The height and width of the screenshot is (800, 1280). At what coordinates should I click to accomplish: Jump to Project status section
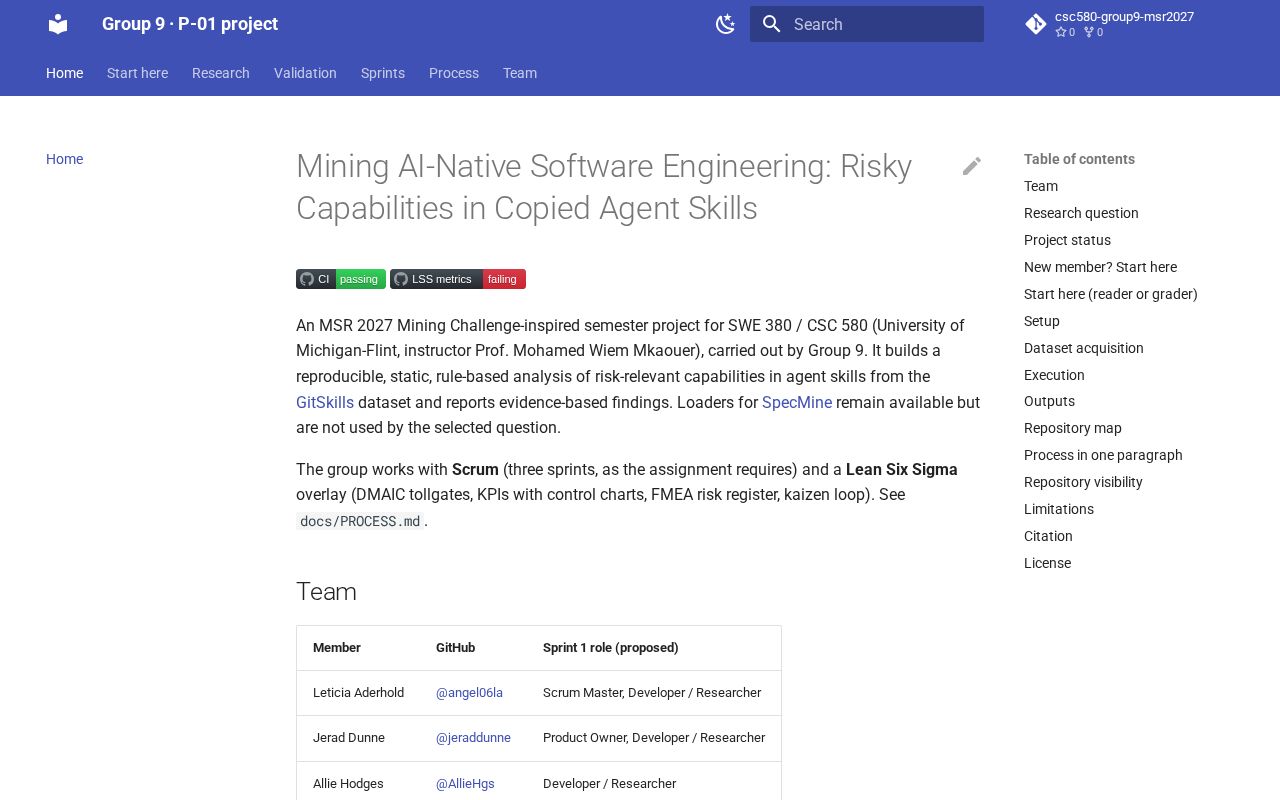[1067, 240]
